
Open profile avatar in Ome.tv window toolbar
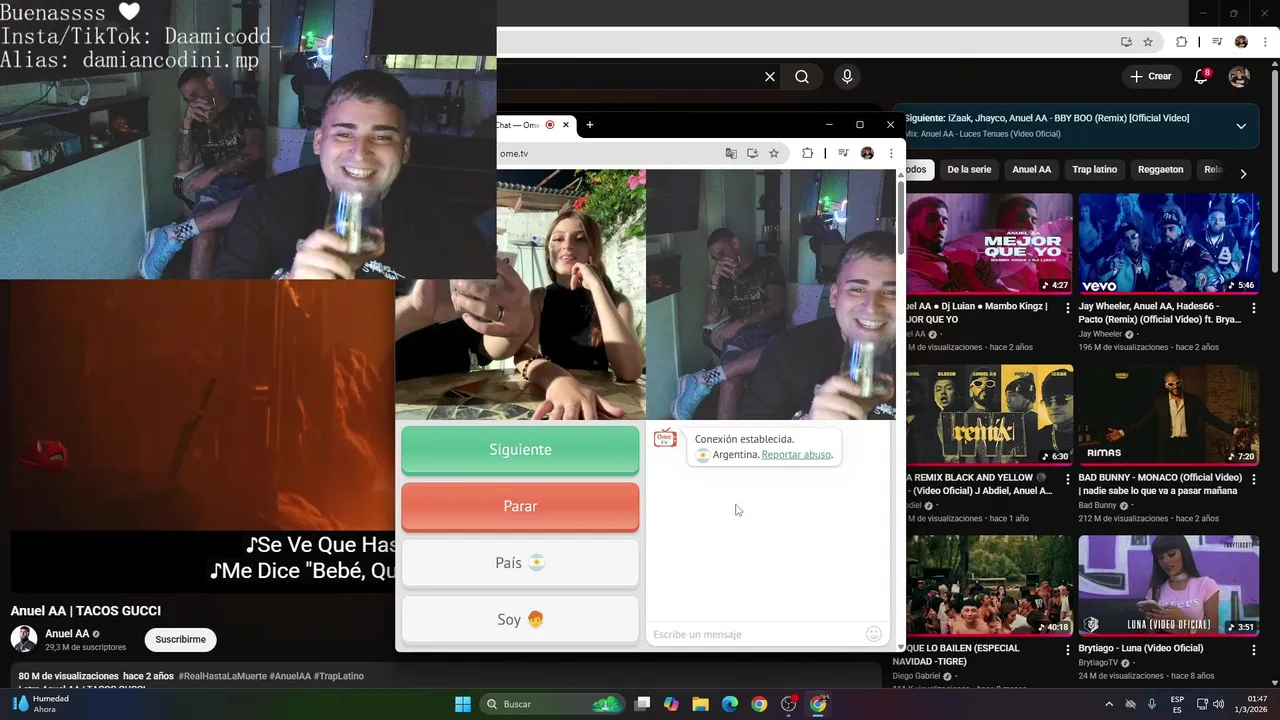tap(867, 153)
